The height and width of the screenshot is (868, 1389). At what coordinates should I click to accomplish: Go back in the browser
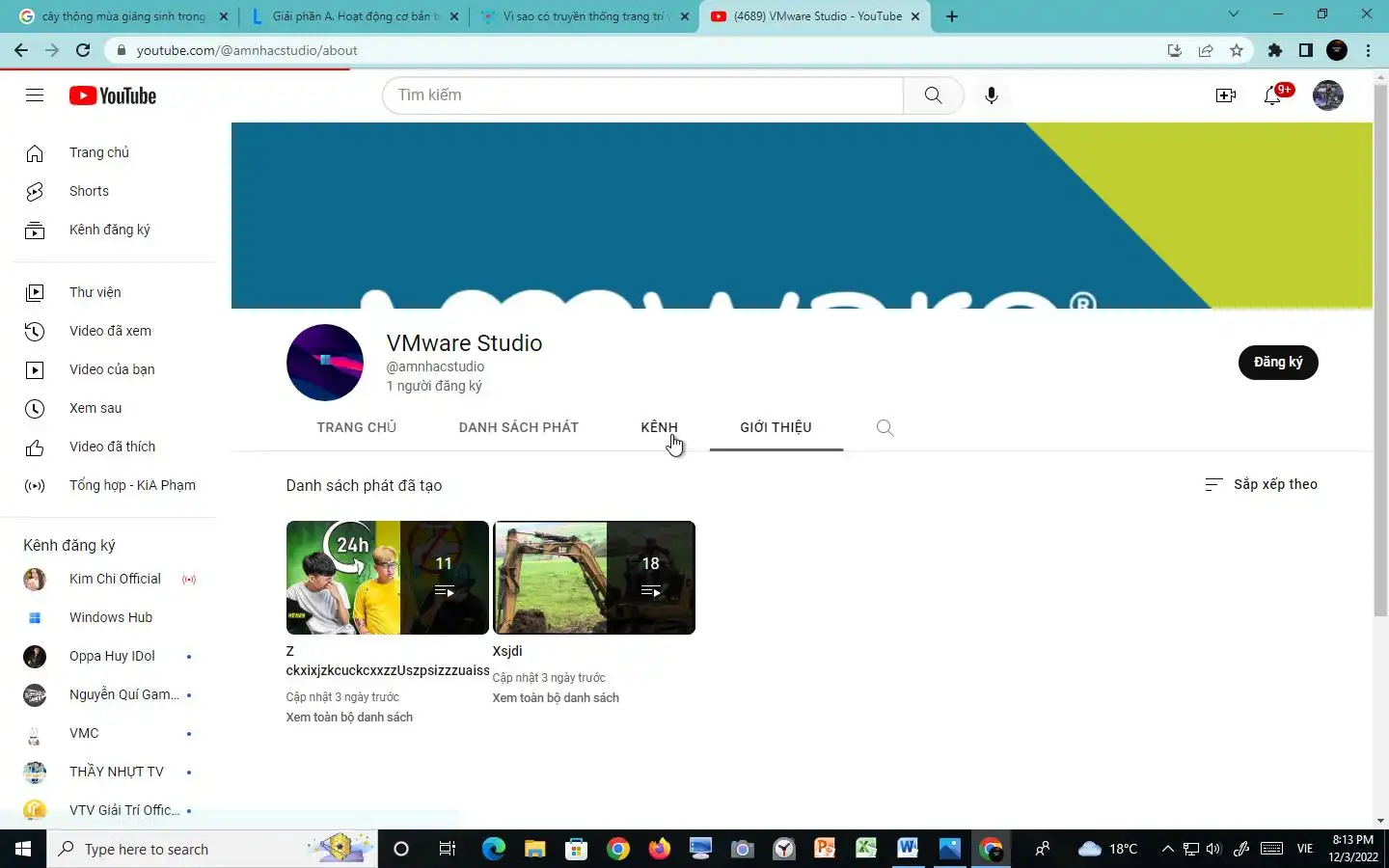click(x=21, y=50)
